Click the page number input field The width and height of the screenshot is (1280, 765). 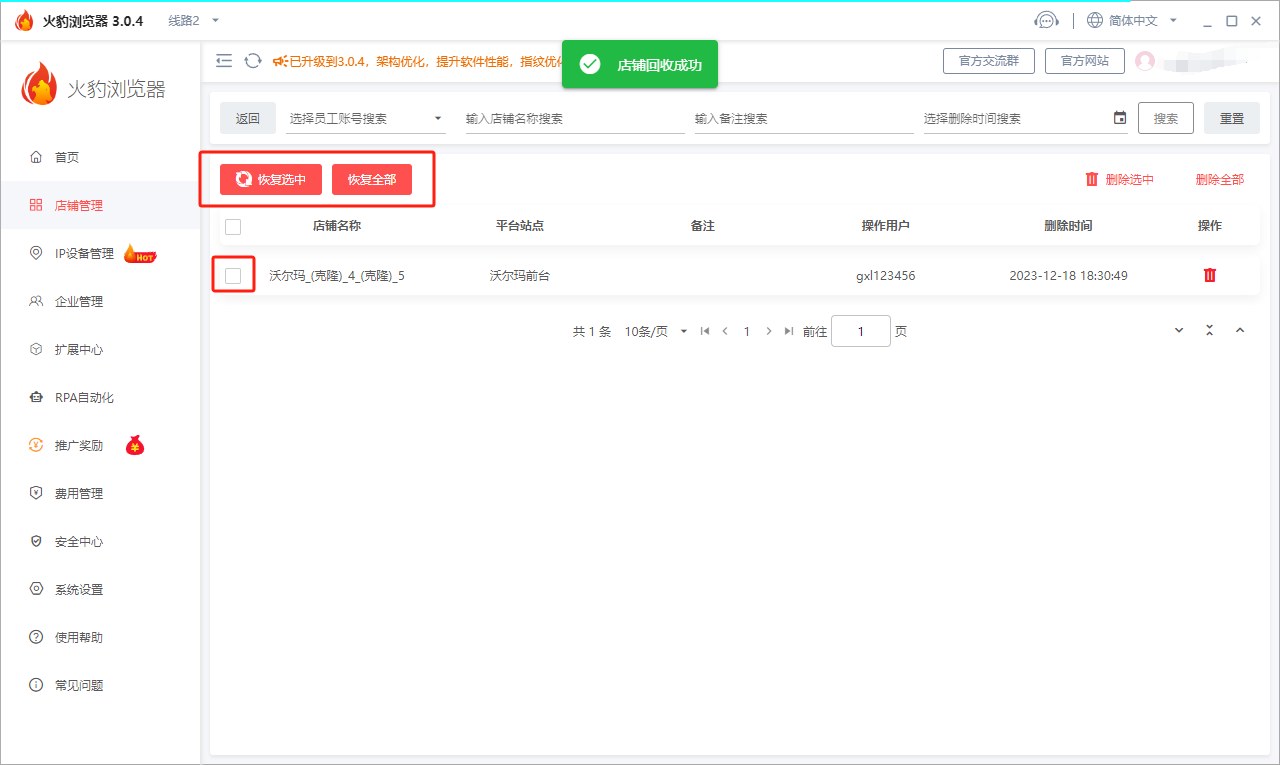pos(860,330)
